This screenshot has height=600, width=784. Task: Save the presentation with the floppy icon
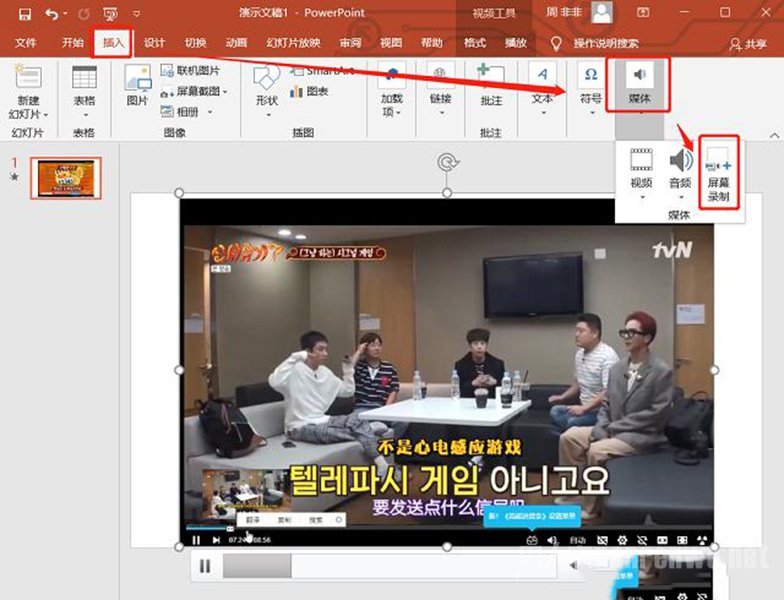click(24, 14)
